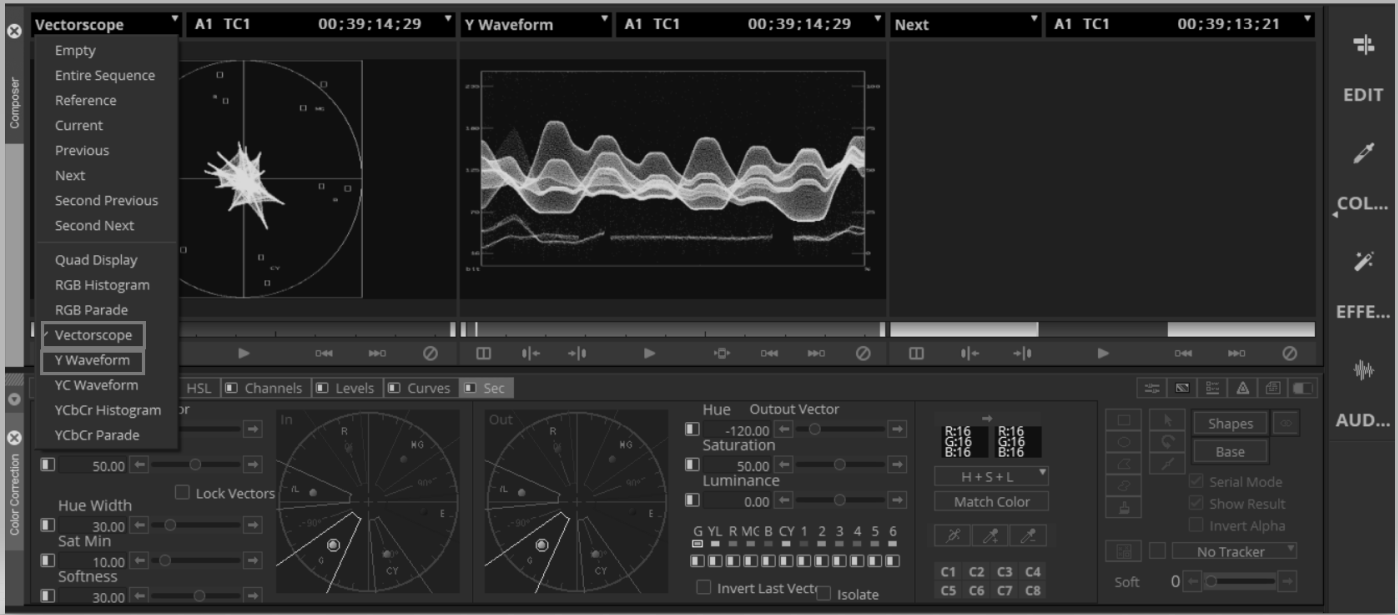Image resolution: width=1398 pixels, height=615 pixels.
Task: Click the Shapes button
Action: click(1230, 423)
